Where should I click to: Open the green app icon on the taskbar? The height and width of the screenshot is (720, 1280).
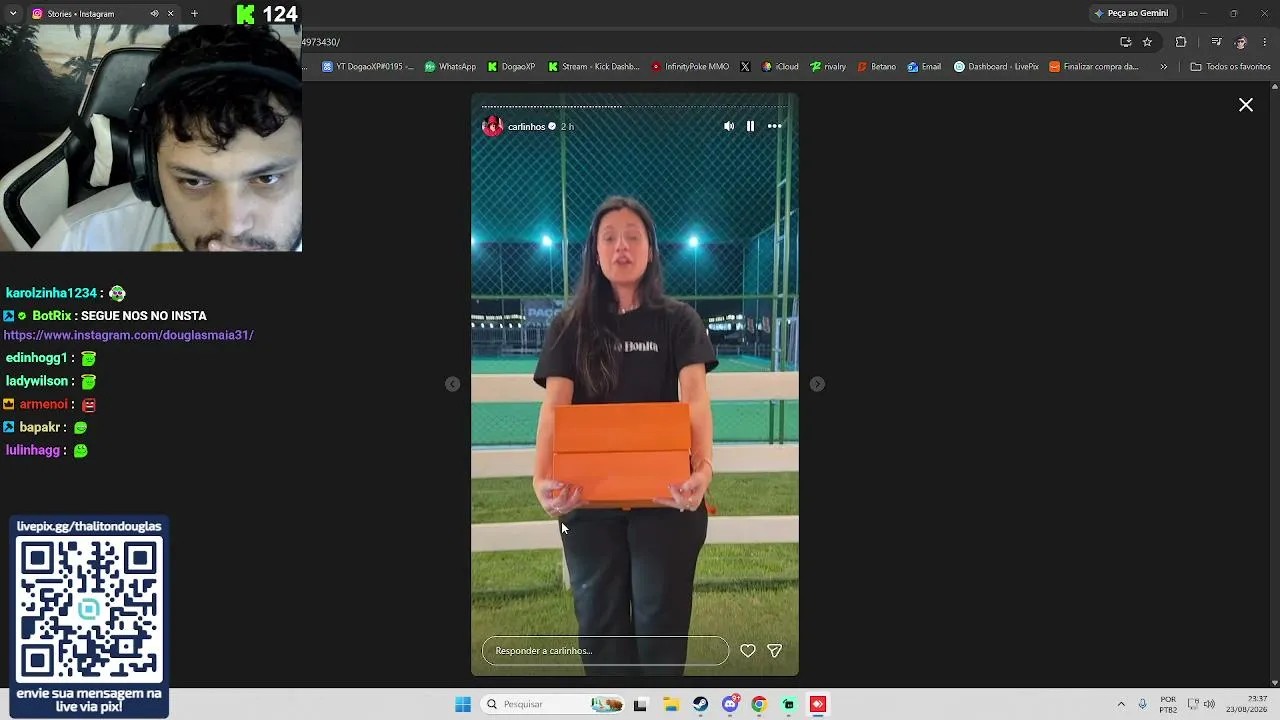point(788,704)
